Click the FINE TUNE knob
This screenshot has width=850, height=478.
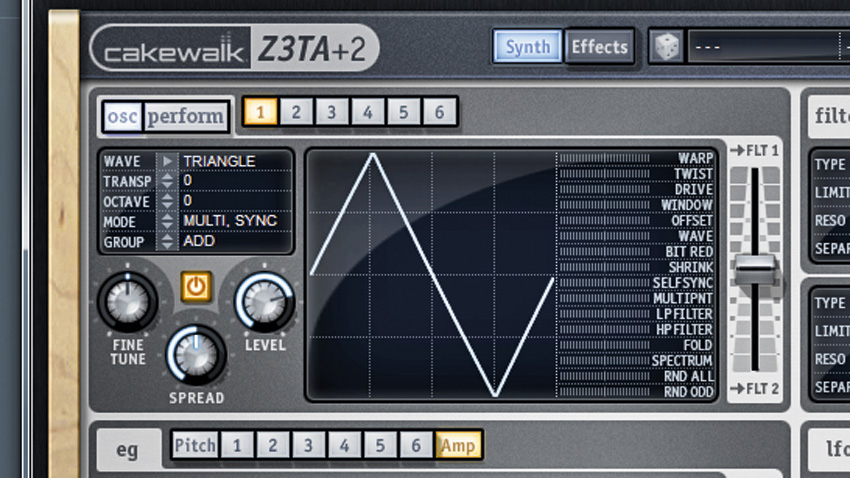point(128,302)
